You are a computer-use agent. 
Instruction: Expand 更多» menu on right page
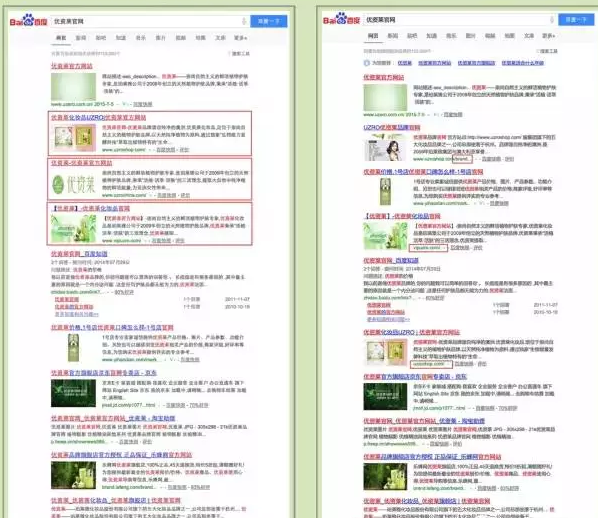tap(548, 36)
